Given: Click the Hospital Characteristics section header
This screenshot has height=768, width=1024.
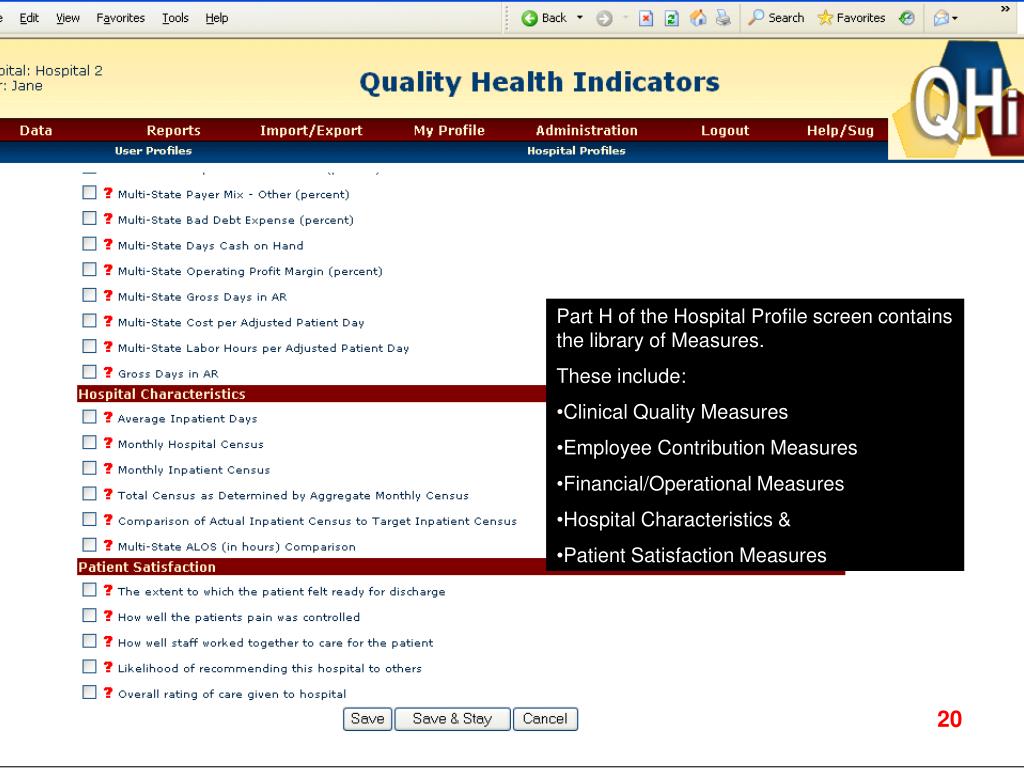Looking at the screenshot, I should [x=311, y=394].
